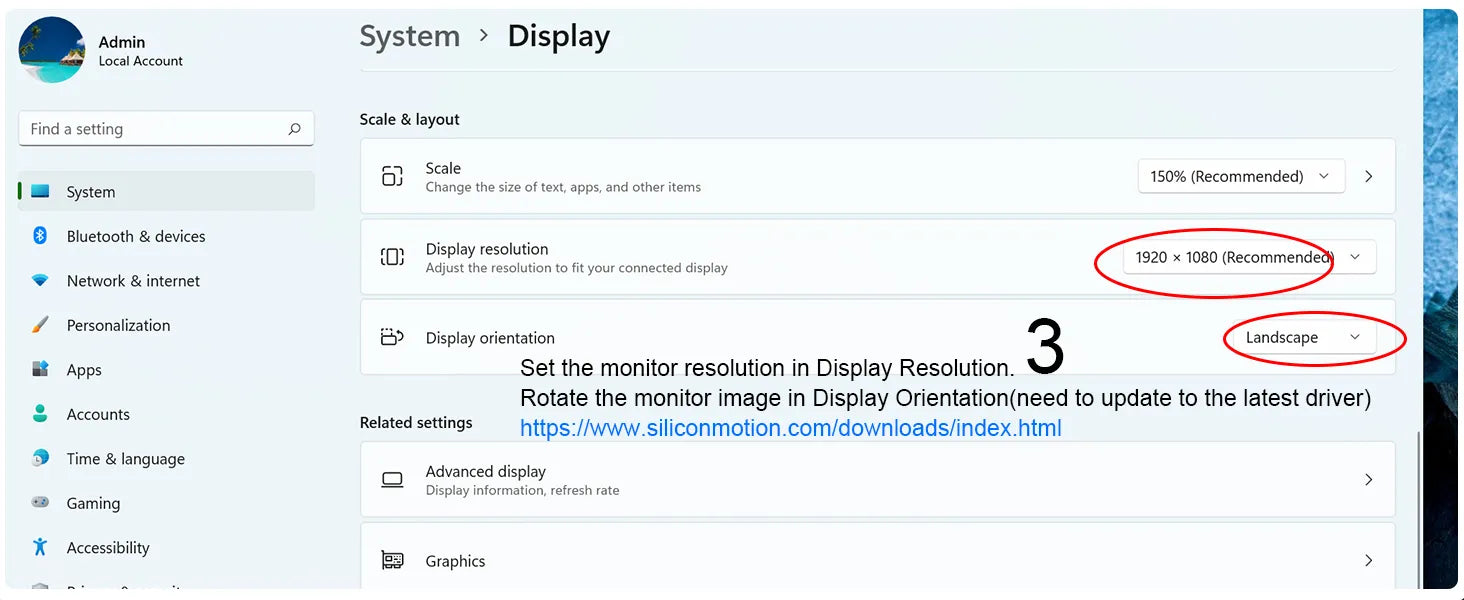1464x600 pixels.
Task: Click the search magnifier icon
Action: tap(294, 129)
